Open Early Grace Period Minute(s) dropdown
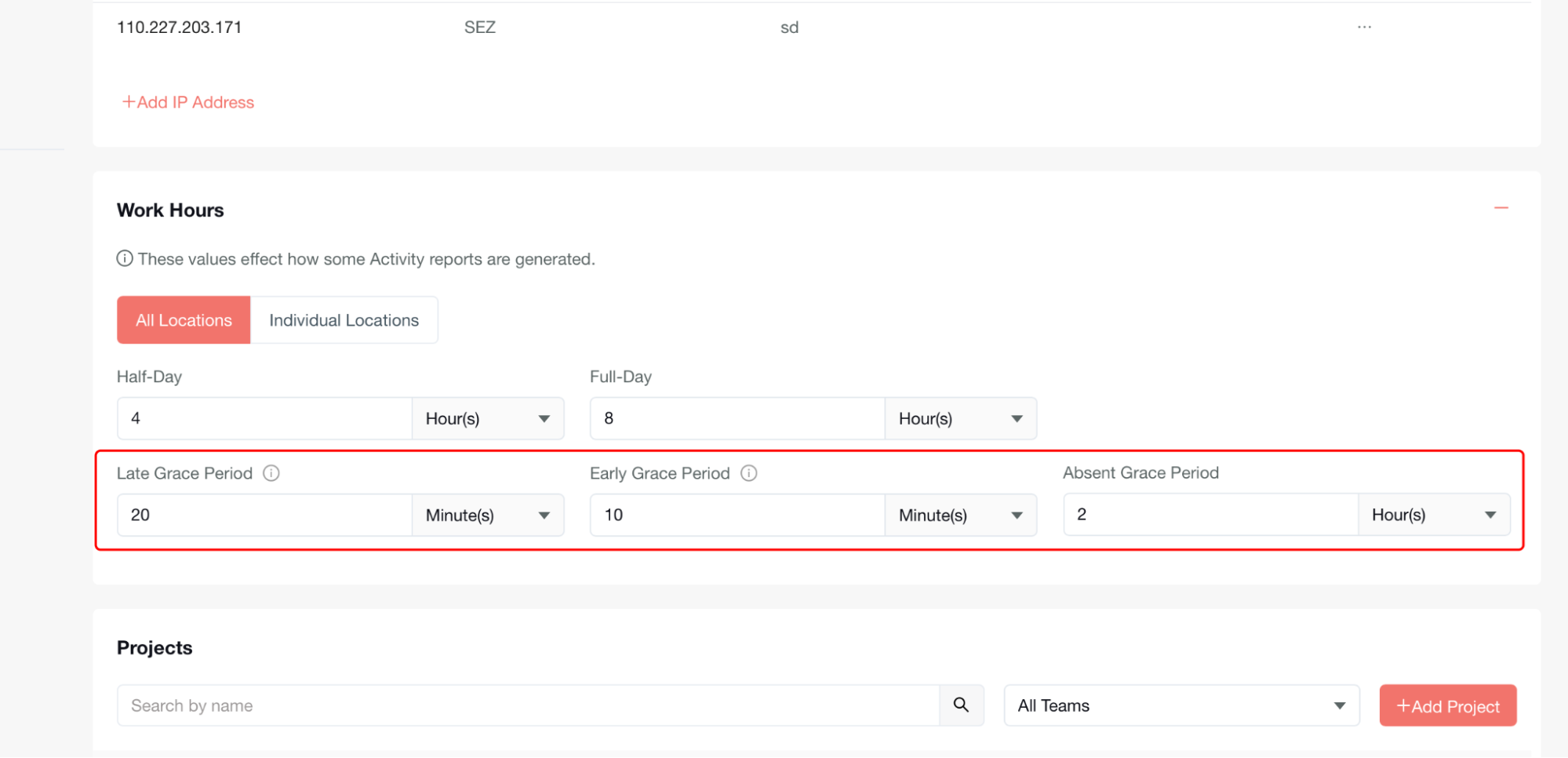1568x758 pixels. point(960,516)
